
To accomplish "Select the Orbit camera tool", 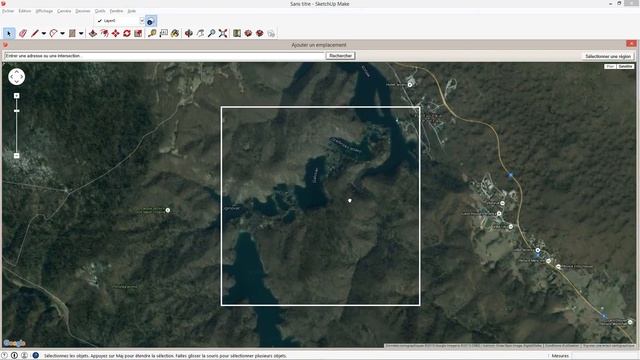I will [x=189, y=33].
